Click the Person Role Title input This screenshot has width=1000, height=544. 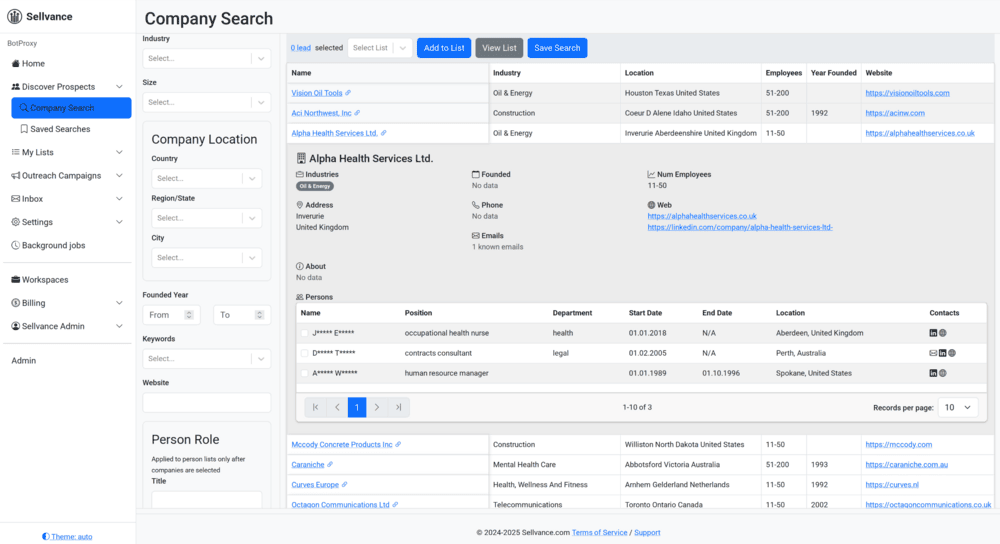(x=207, y=499)
